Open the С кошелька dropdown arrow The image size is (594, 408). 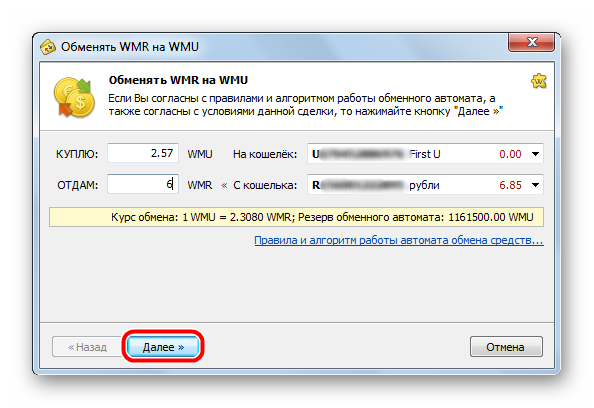tap(535, 185)
